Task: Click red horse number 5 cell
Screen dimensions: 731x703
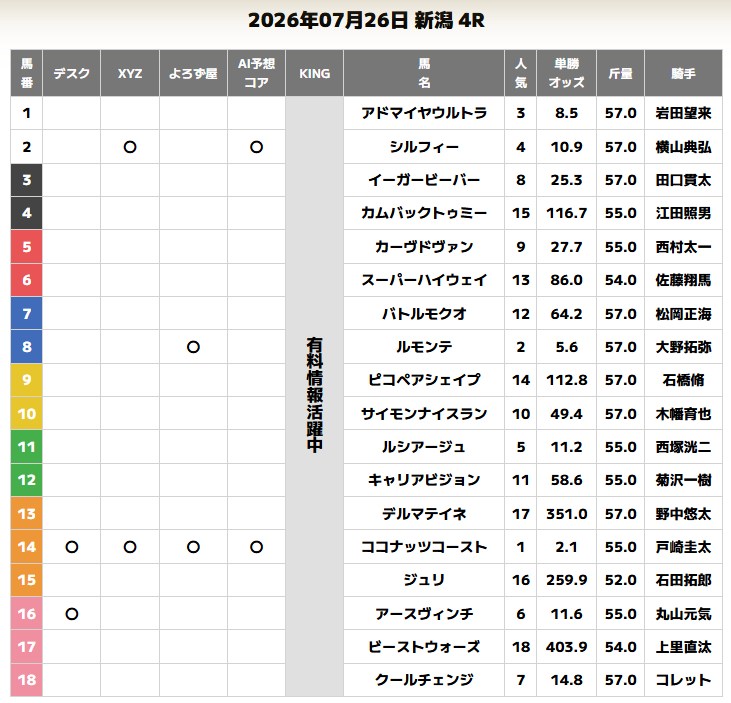Action: pos(27,247)
